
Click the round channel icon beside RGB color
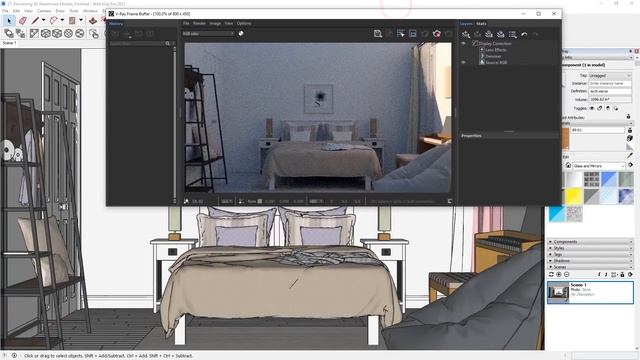click(241, 34)
